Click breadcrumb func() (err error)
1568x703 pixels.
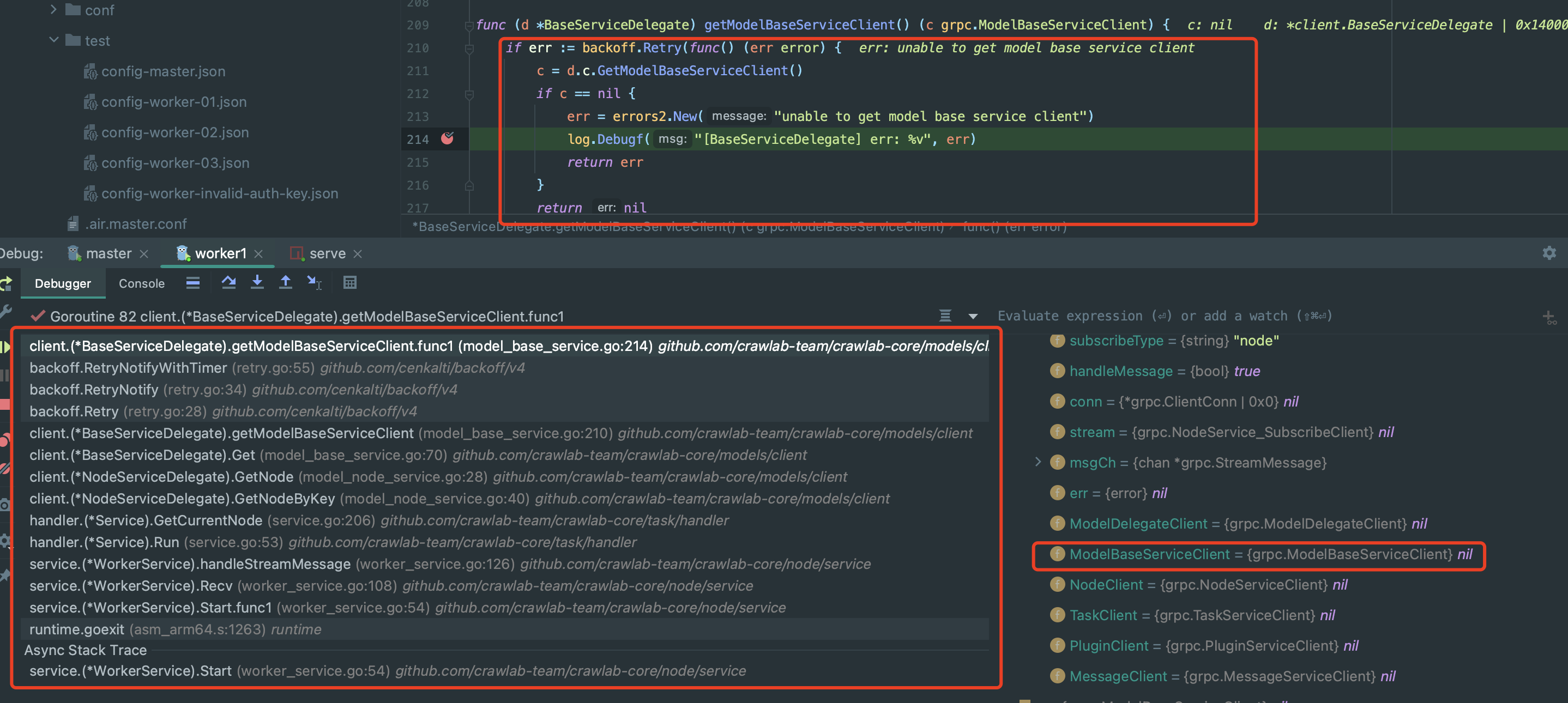pos(1014,227)
